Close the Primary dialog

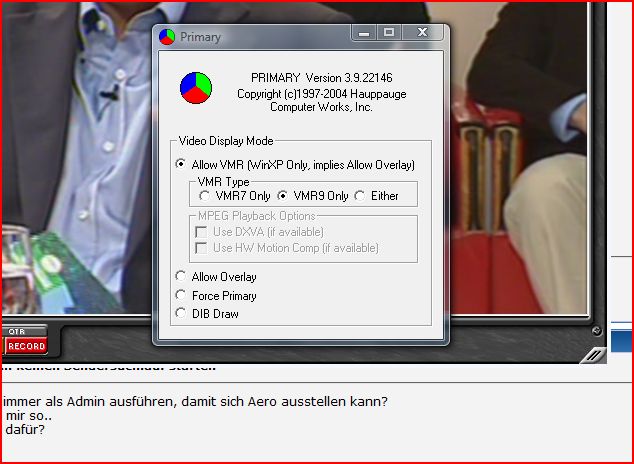point(423,32)
